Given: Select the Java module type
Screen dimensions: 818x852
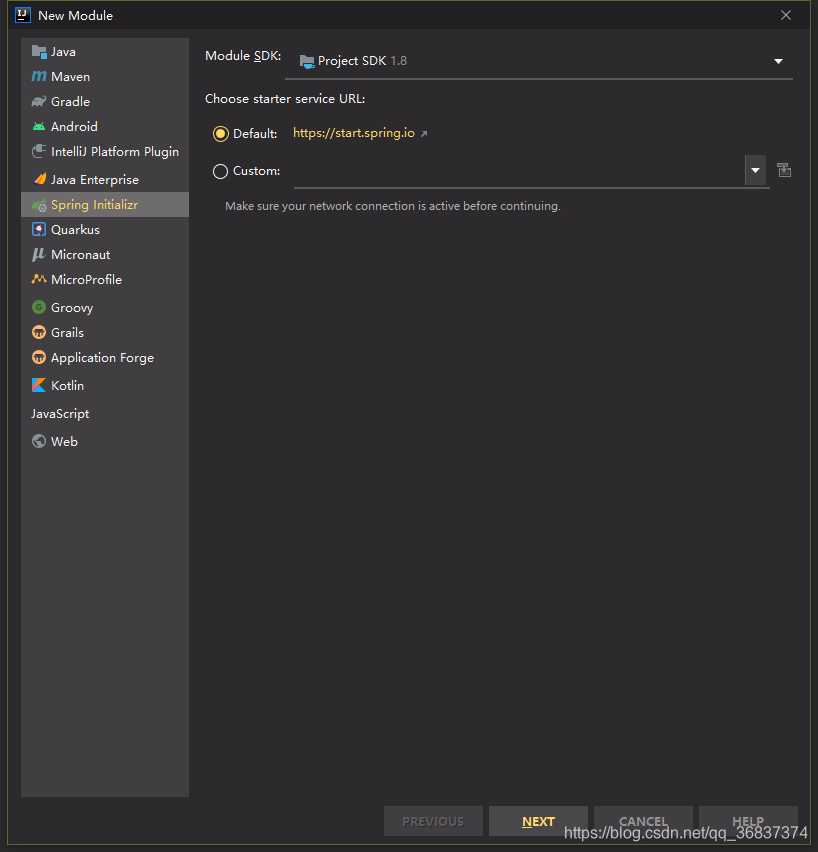Looking at the screenshot, I should pos(105,52).
